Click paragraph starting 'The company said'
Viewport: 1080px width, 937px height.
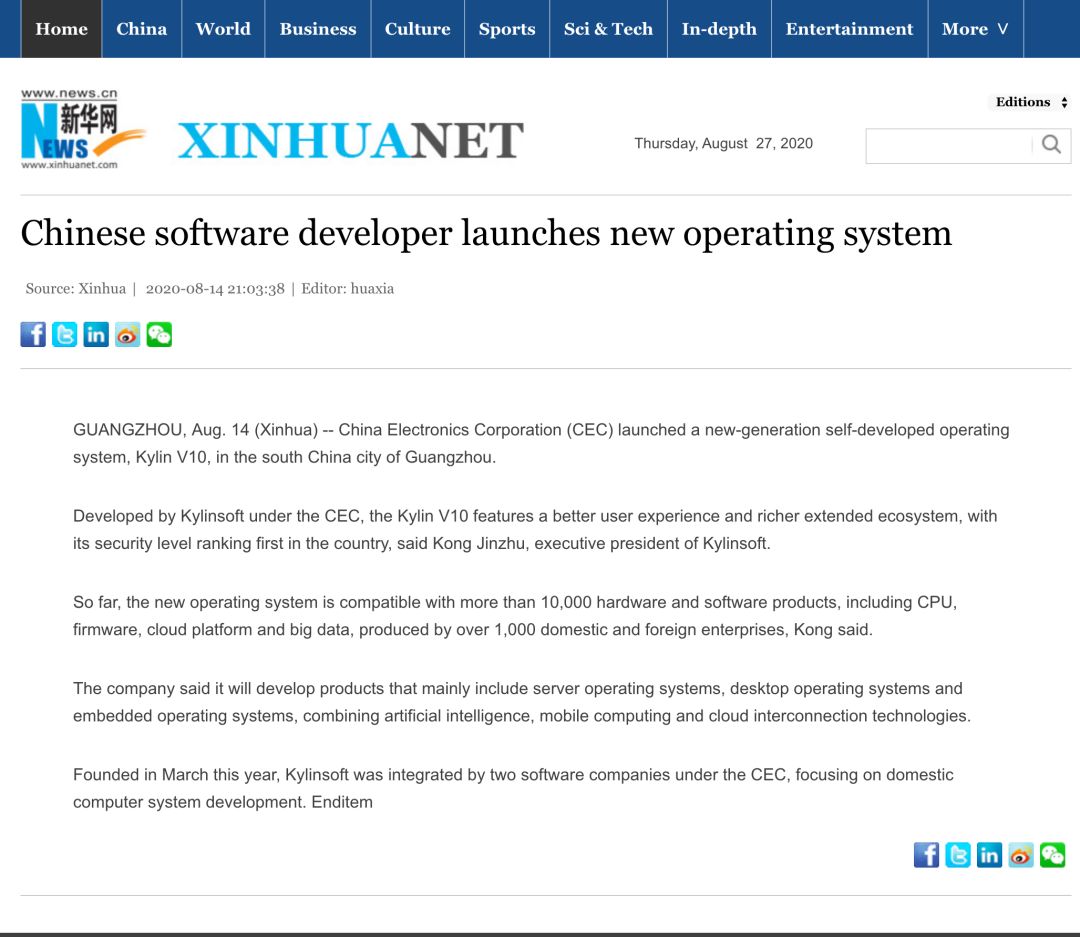[x=522, y=702]
